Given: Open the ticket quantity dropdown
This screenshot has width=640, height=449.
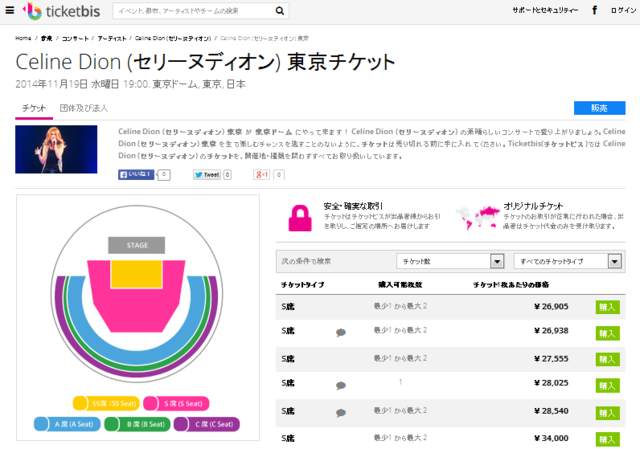Looking at the screenshot, I should (x=450, y=261).
